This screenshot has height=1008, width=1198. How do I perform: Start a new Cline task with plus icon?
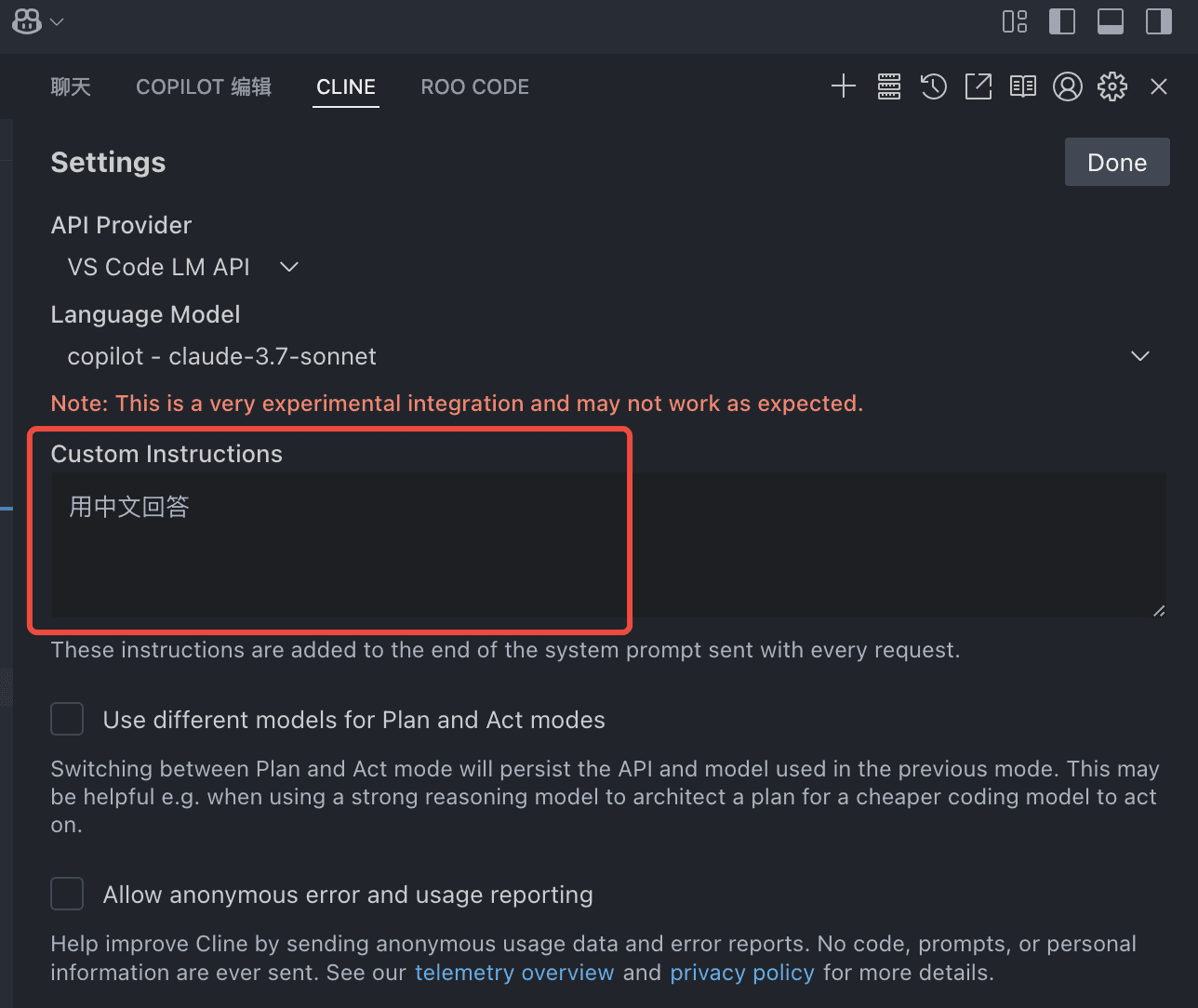point(844,86)
